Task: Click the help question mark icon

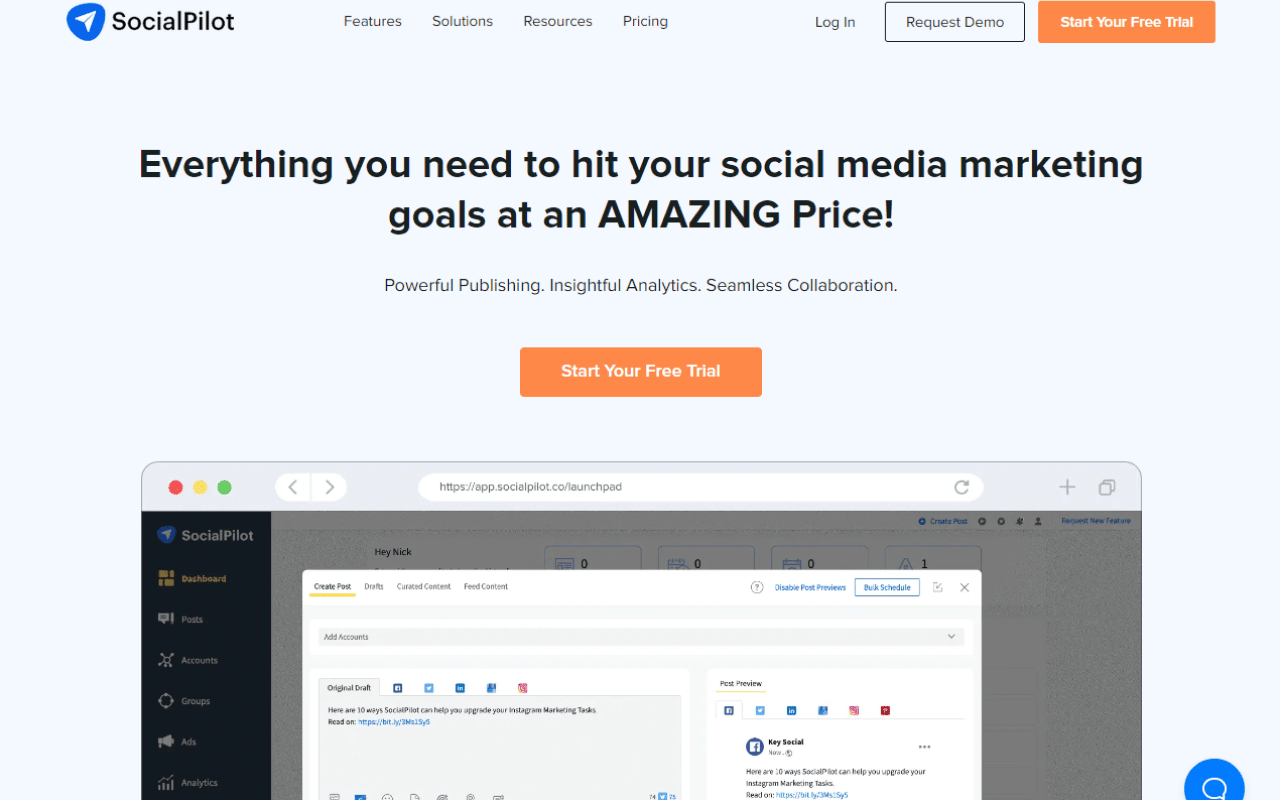Action: [757, 588]
